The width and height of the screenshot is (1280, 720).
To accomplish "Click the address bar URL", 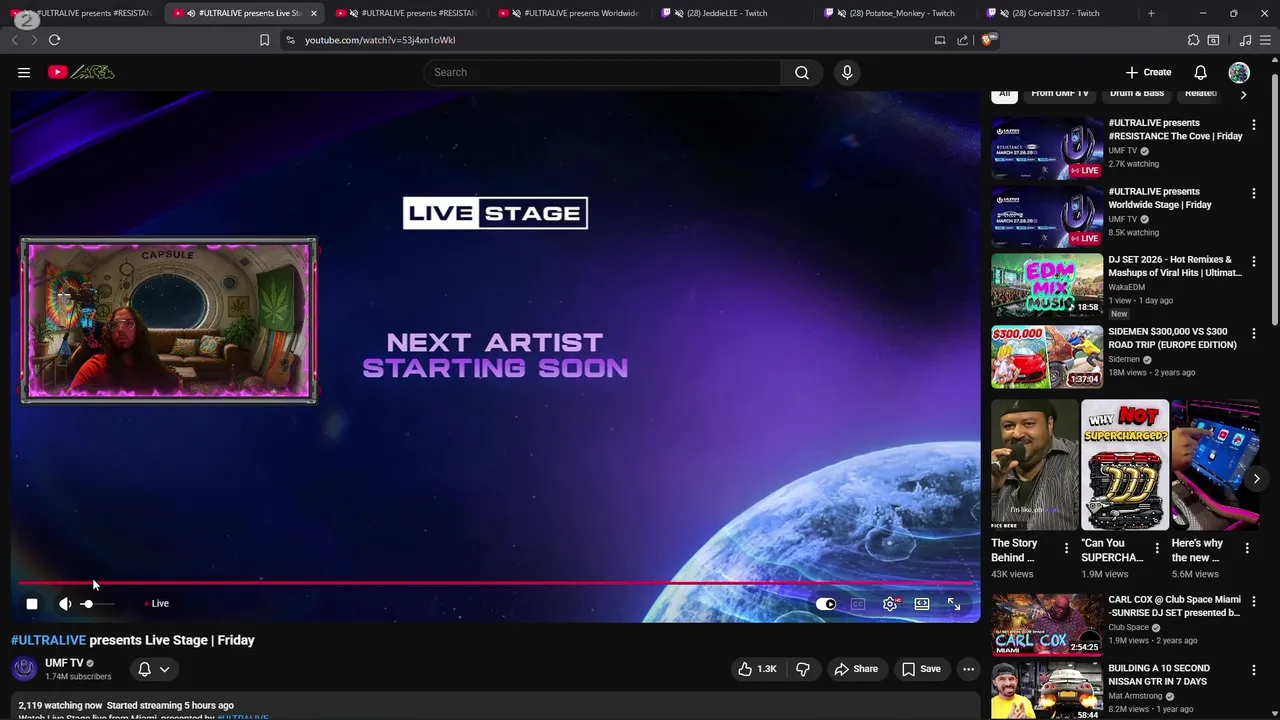I will coord(380,40).
